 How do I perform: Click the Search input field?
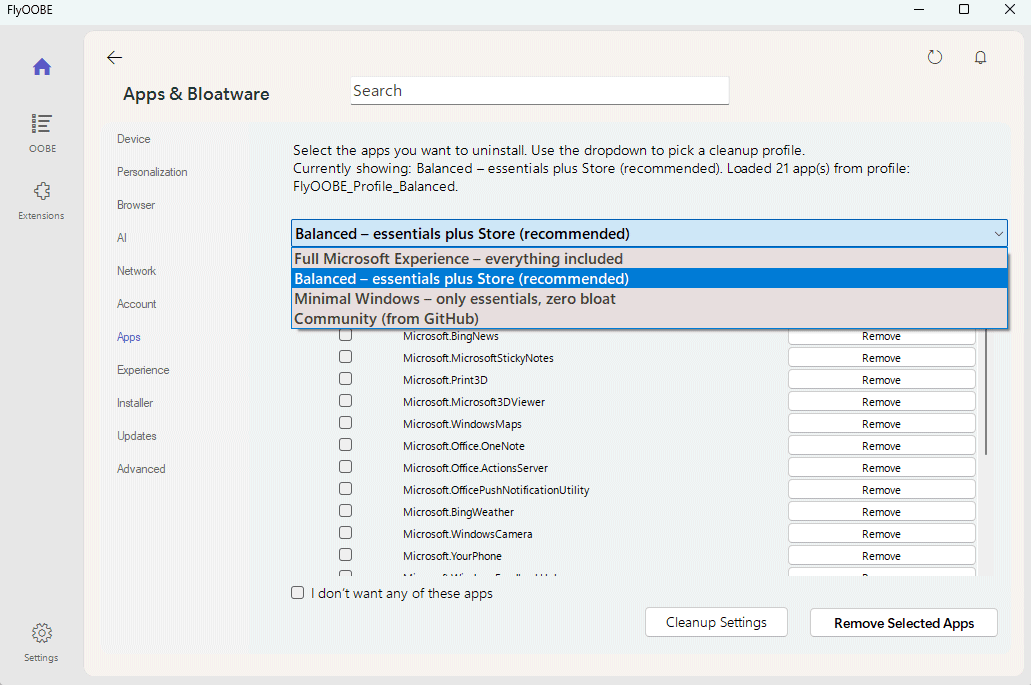[x=540, y=91]
